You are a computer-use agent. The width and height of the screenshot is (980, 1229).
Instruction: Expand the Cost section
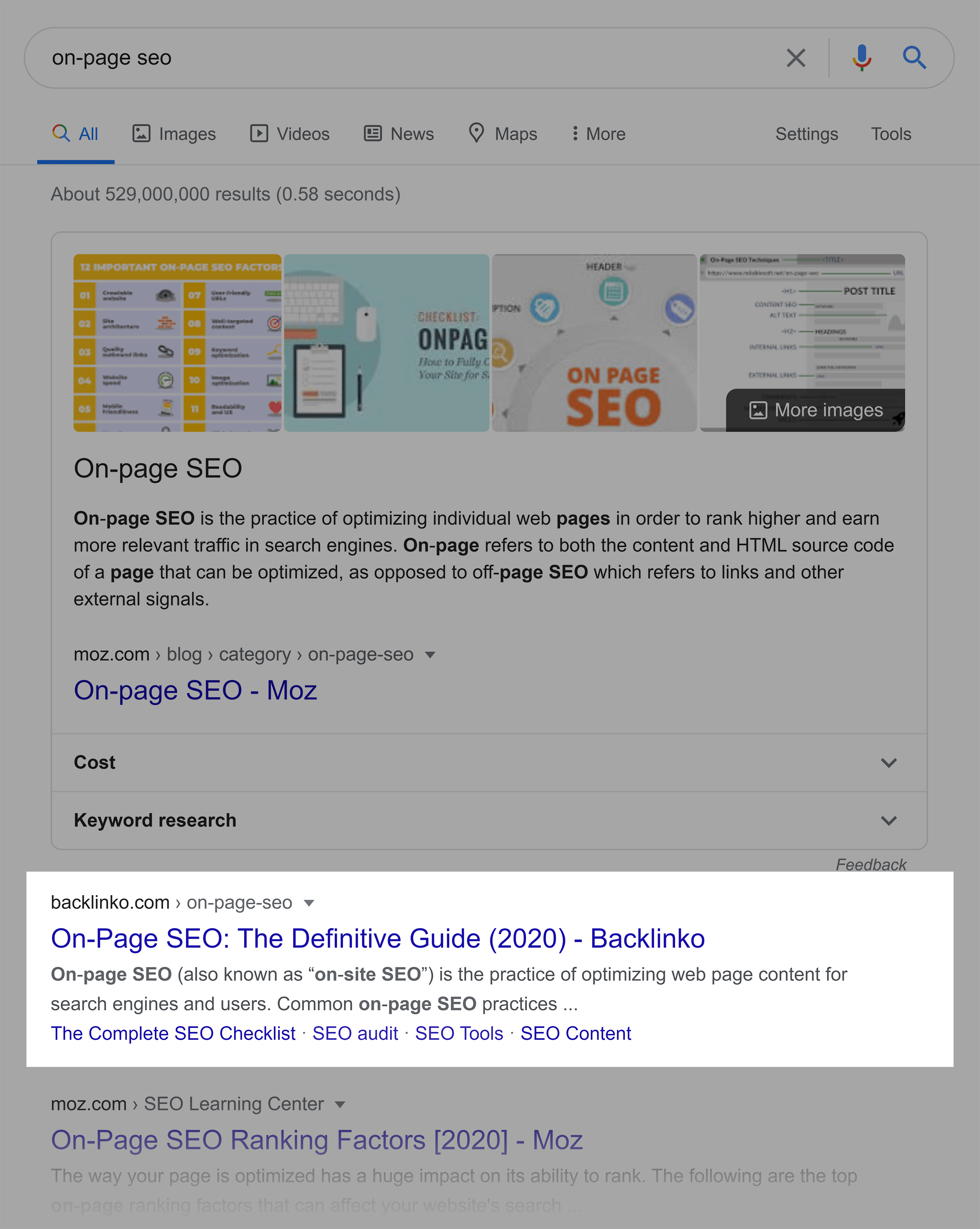(489, 762)
